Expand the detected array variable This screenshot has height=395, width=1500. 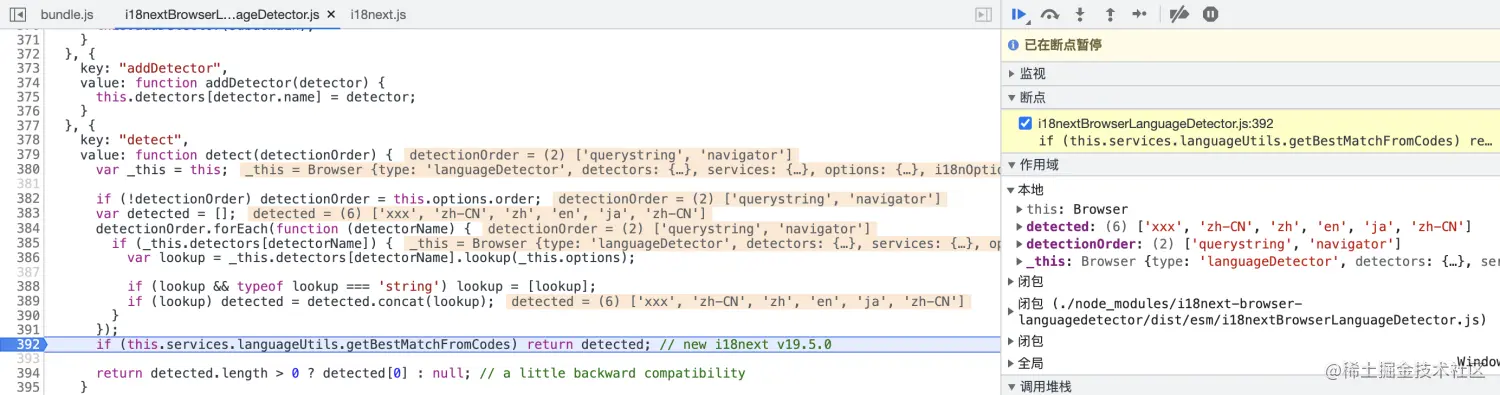[x=1019, y=227]
